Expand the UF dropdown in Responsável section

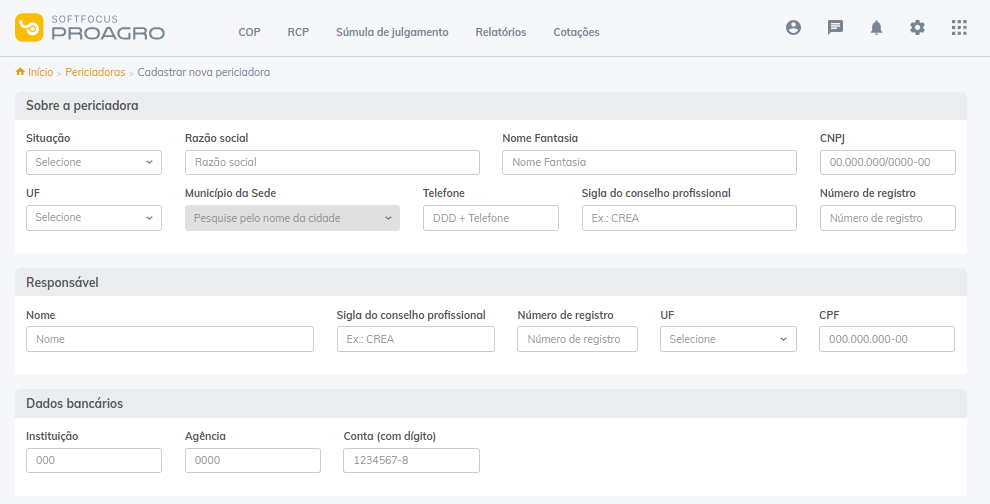[728, 339]
